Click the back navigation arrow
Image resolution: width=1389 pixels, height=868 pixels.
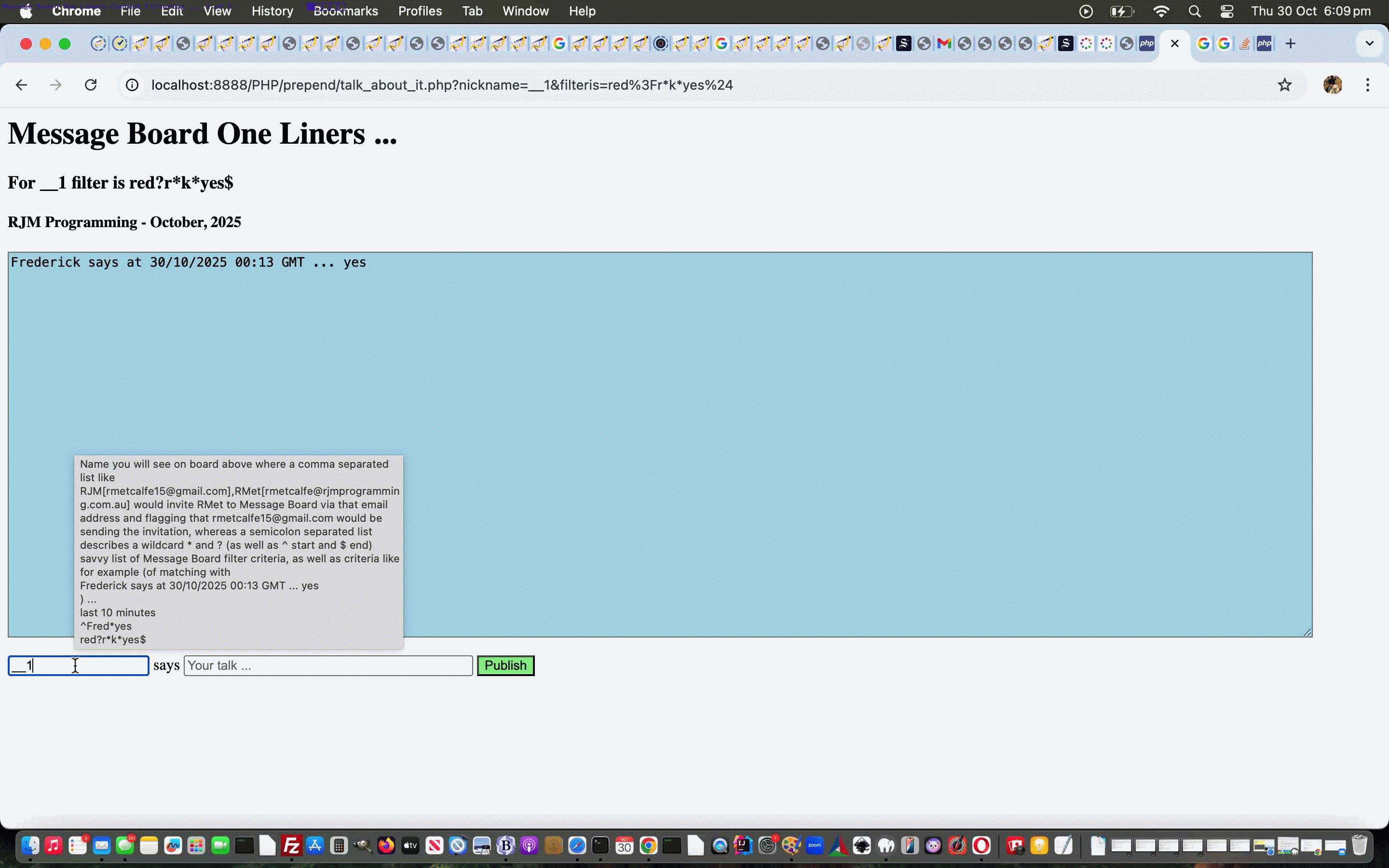21,84
